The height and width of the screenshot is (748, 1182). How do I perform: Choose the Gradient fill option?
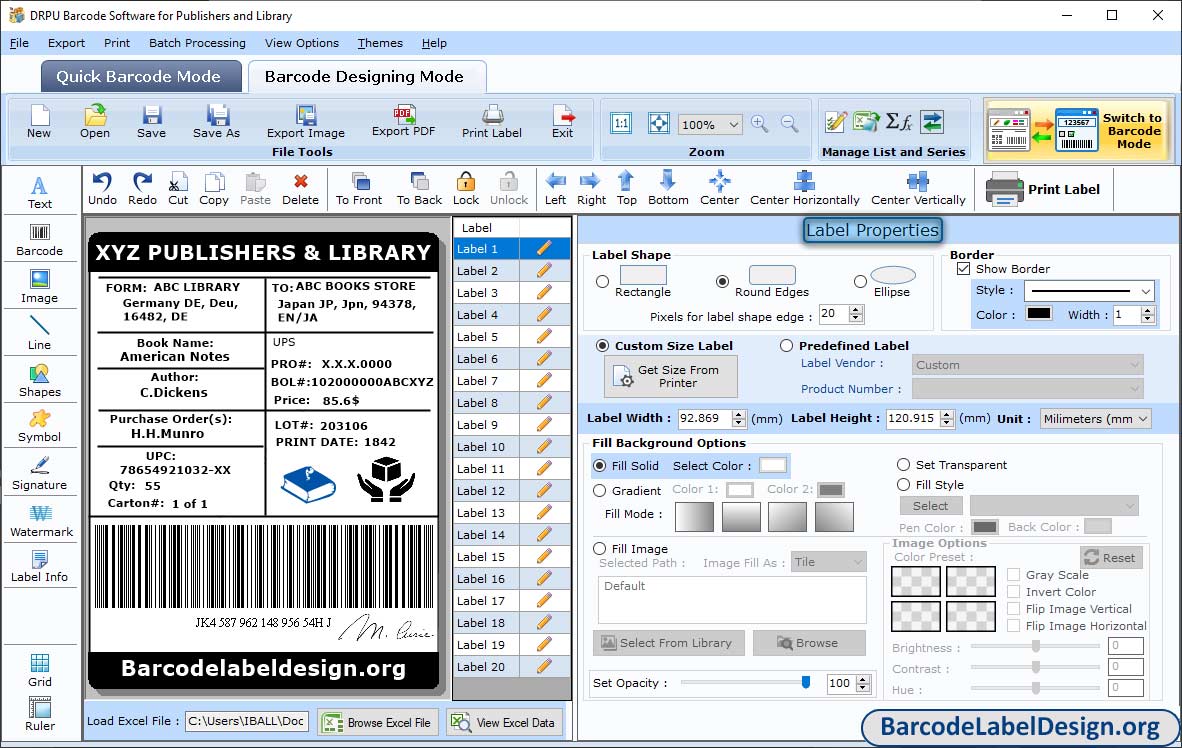[600, 491]
